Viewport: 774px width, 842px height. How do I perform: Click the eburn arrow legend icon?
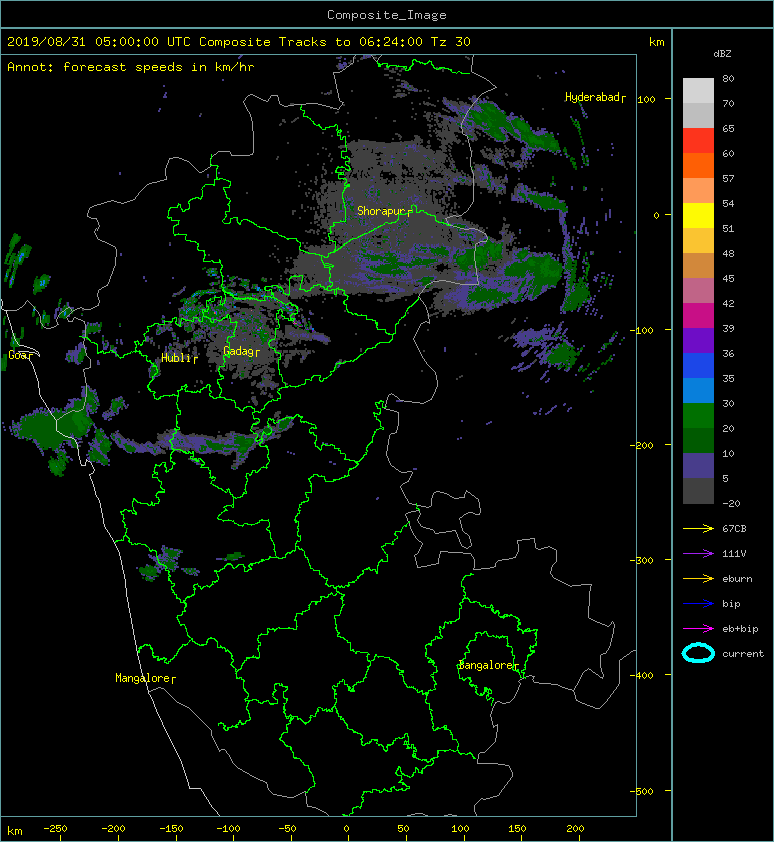[x=698, y=578]
